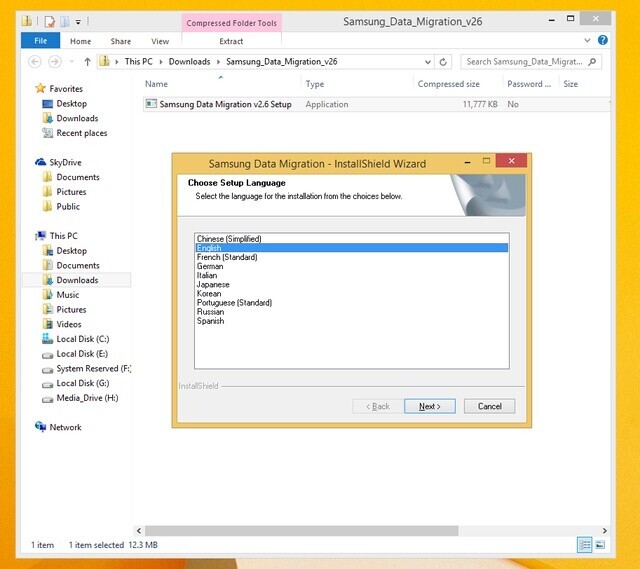Screen dimensions: 640x569
Task: Expand the address bar history dropdown
Action: click(427, 62)
